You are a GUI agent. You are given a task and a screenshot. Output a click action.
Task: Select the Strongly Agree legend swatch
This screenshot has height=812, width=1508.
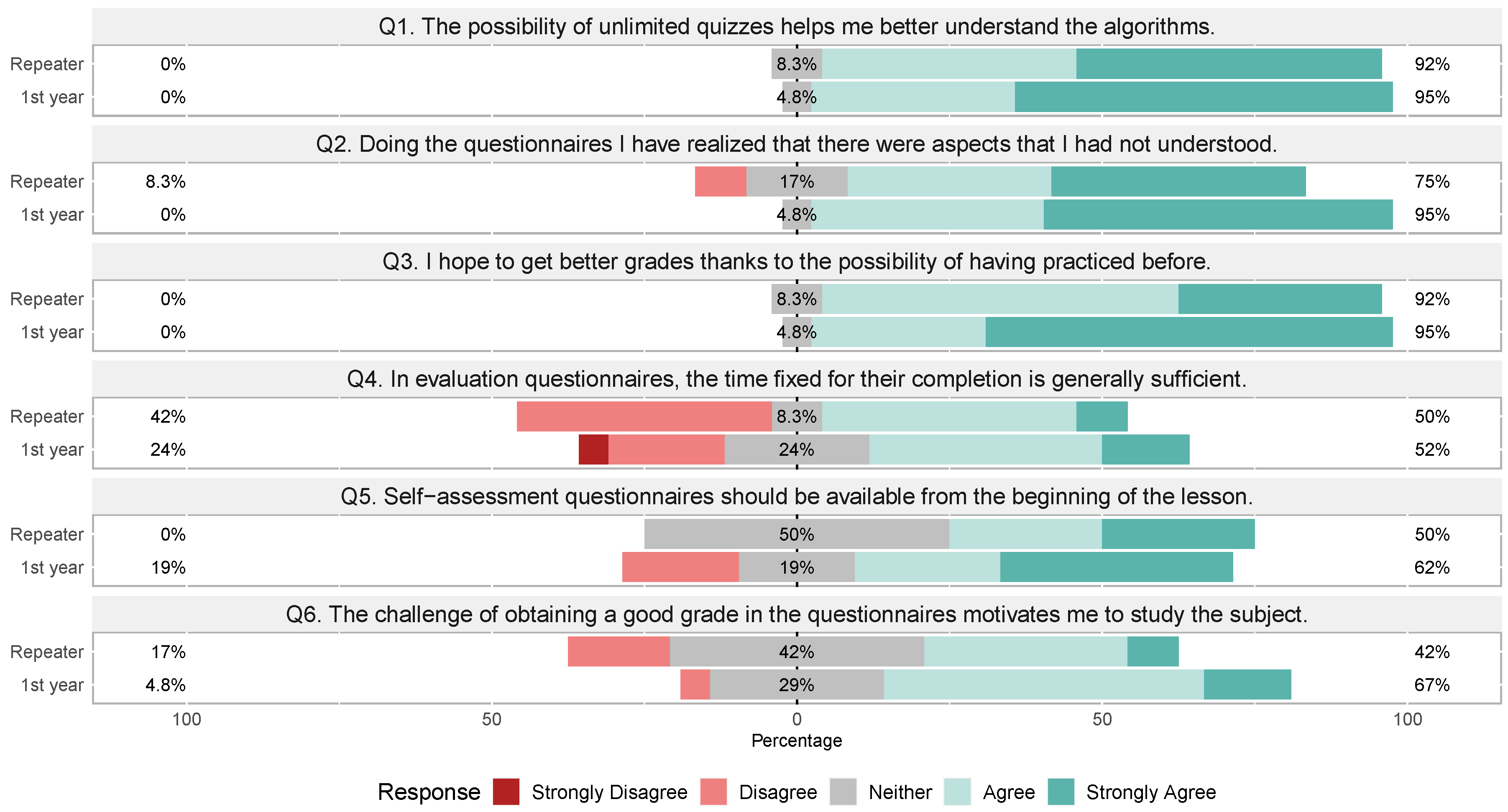tap(1061, 792)
